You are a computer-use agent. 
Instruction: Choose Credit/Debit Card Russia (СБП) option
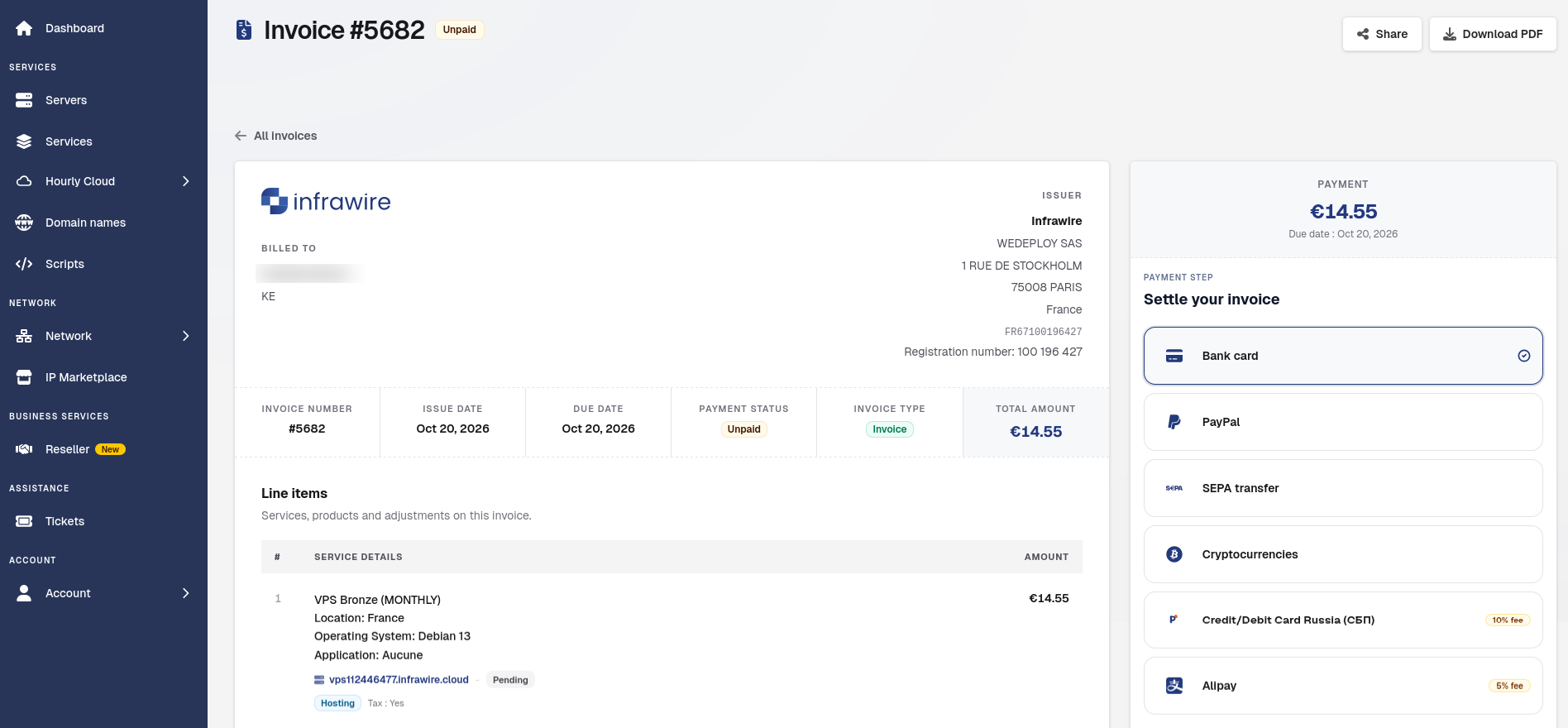pos(1343,620)
